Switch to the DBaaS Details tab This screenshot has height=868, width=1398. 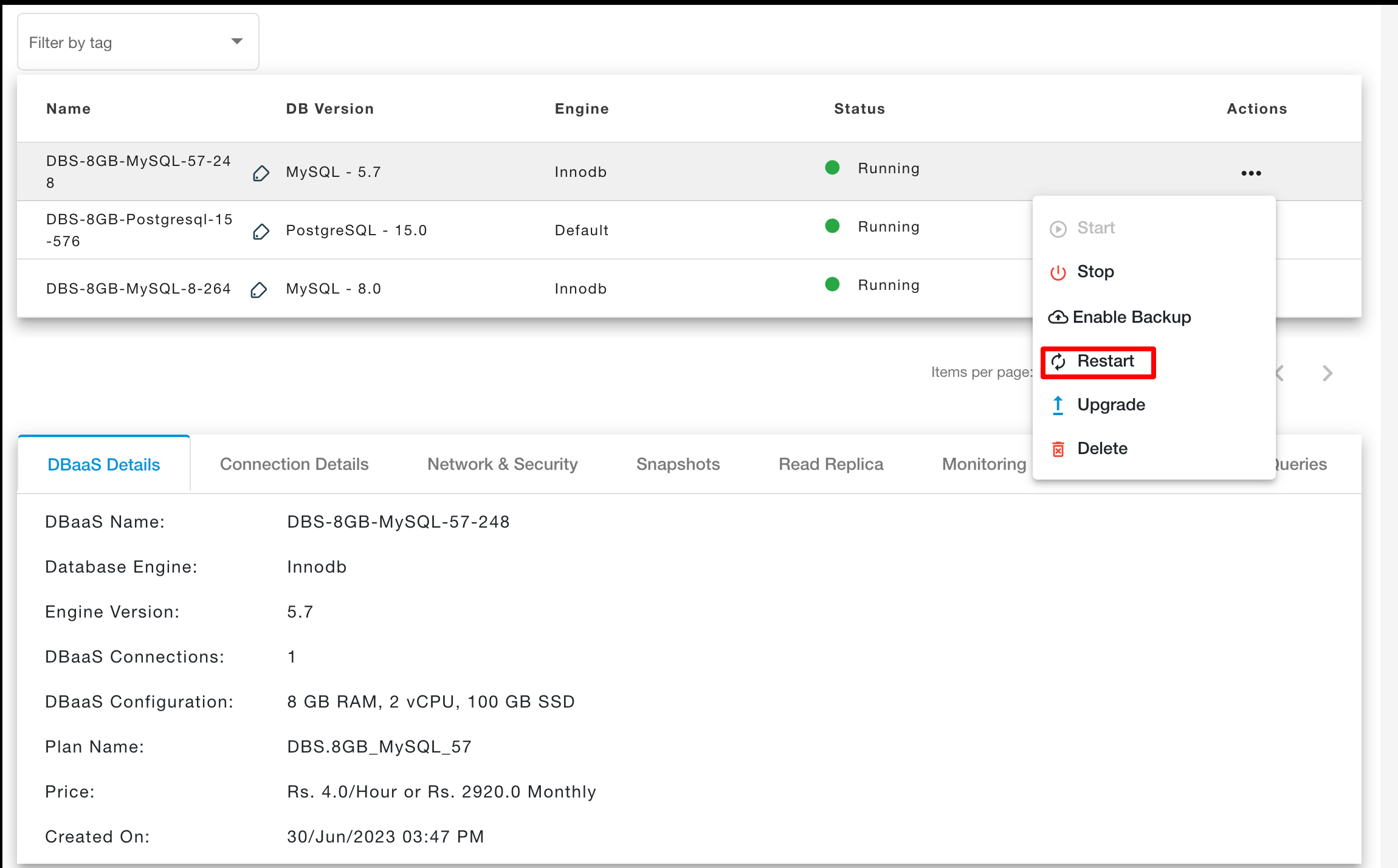tap(104, 464)
